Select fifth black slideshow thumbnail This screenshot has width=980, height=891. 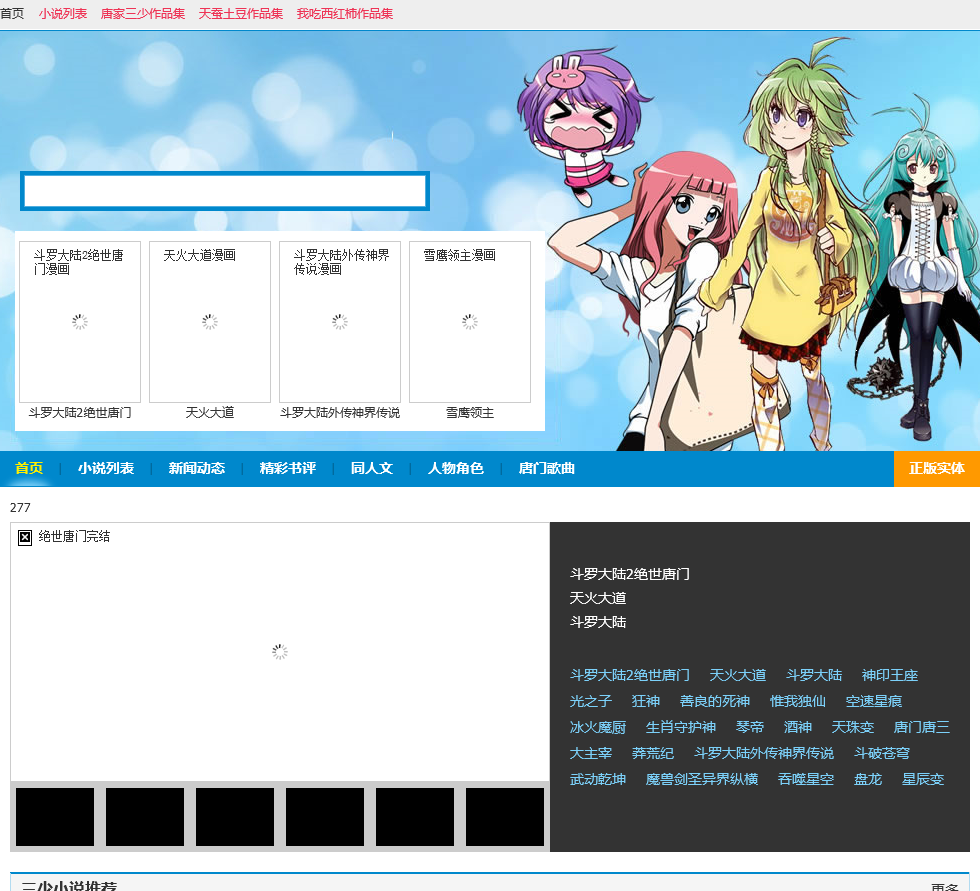[x=415, y=817]
